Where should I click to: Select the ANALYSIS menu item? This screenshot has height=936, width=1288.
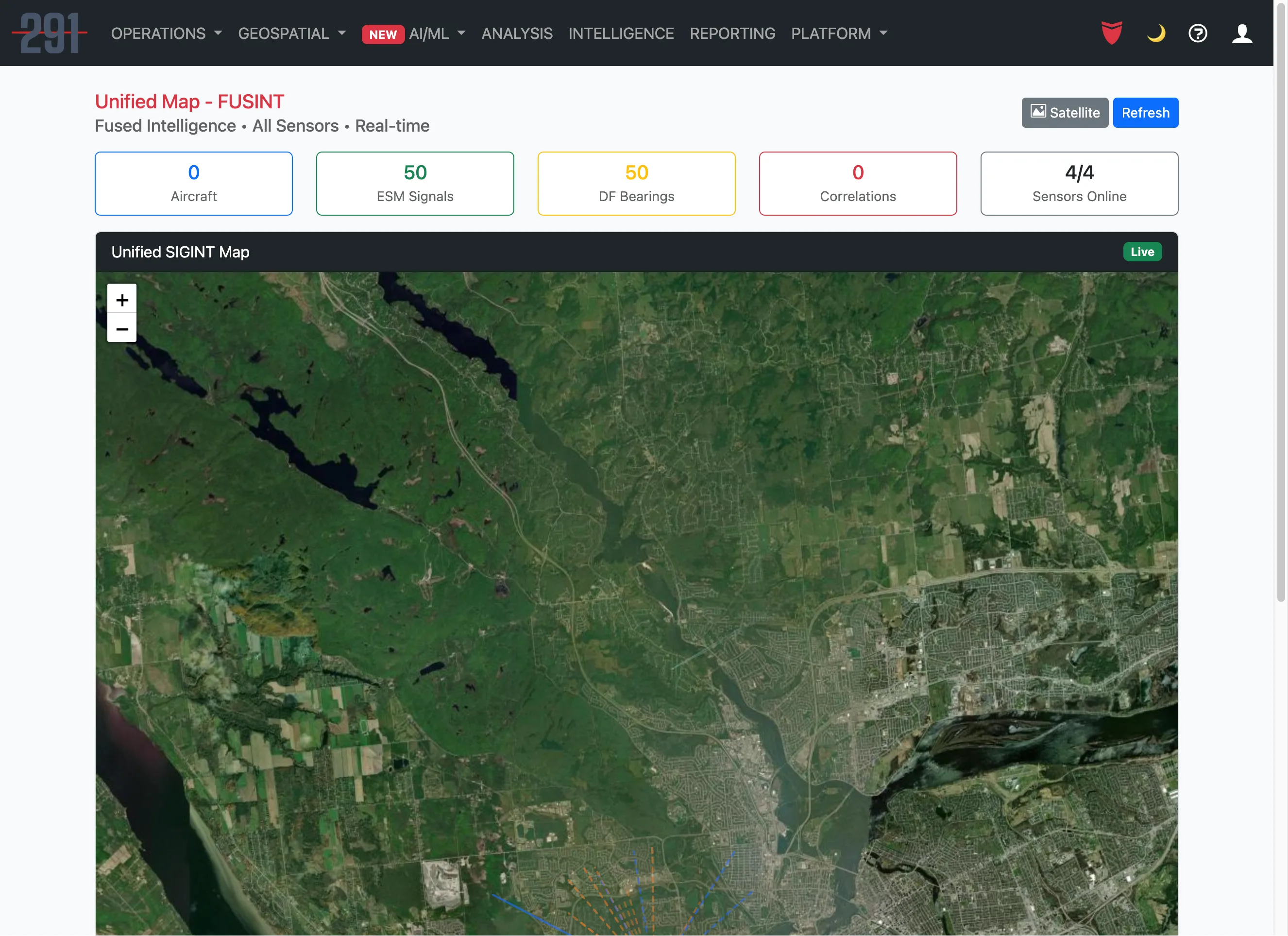(517, 34)
